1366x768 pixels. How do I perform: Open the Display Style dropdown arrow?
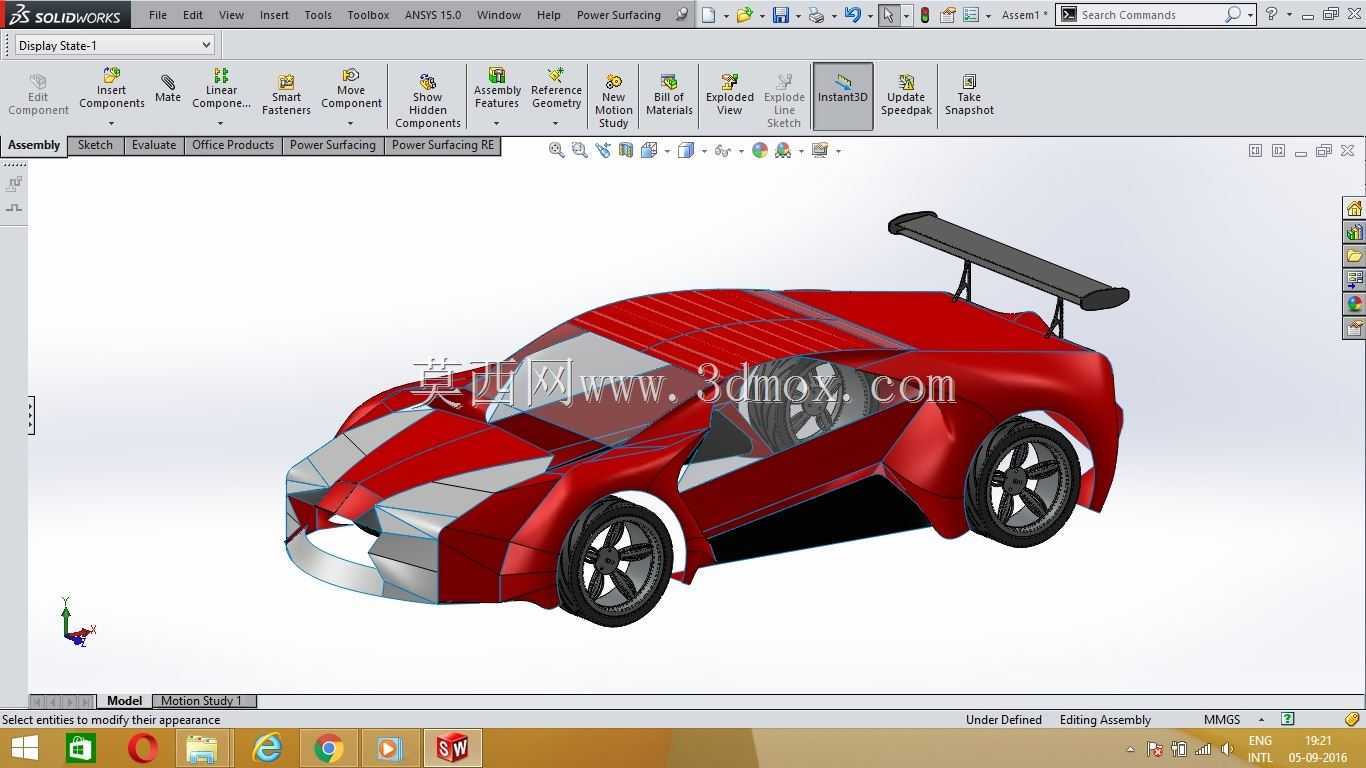click(x=704, y=151)
